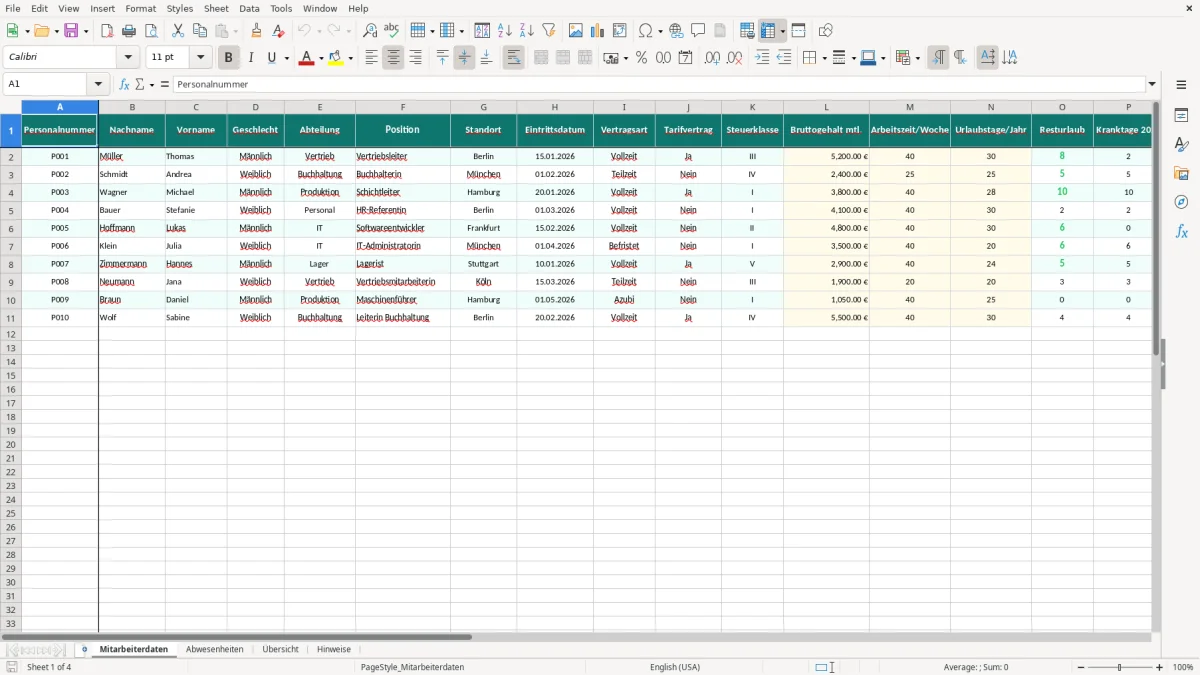The height and width of the screenshot is (675, 1200).
Task: Switch to the Hinweise sheet tab
Action: [x=334, y=649]
